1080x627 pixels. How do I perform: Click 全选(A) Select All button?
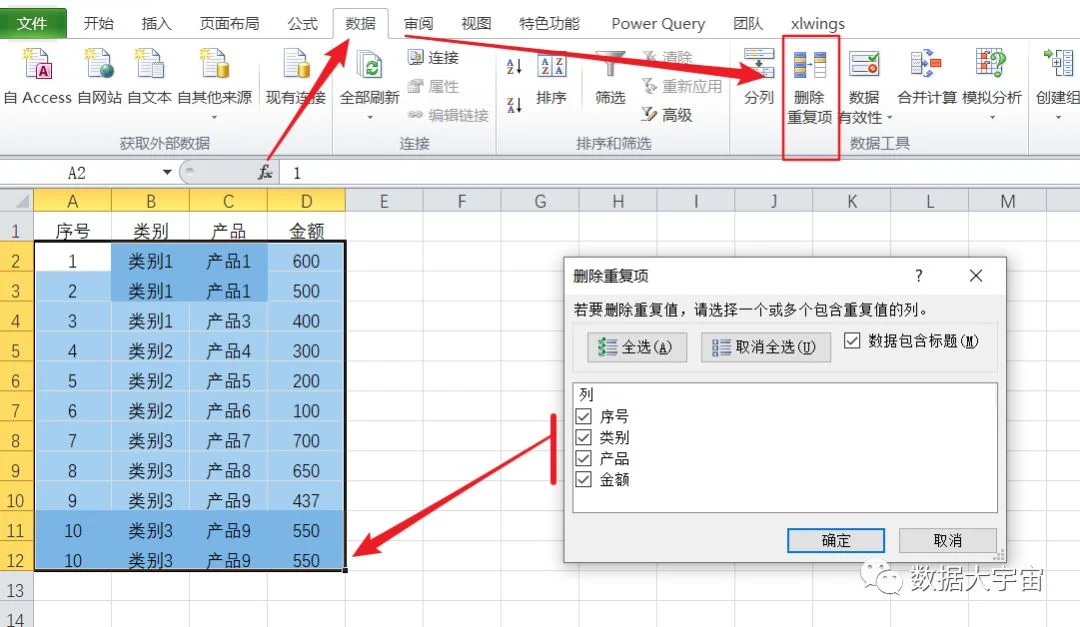point(637,347)
